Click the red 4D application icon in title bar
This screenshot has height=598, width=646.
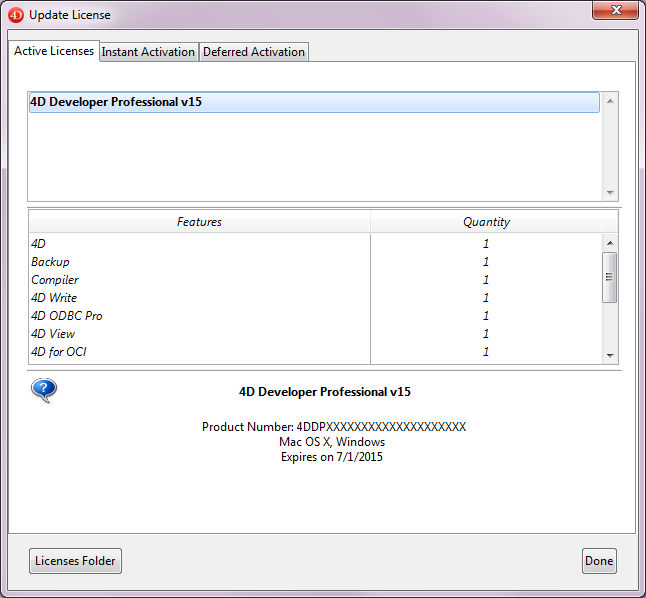pyautogui.click(x=15, y=15)
